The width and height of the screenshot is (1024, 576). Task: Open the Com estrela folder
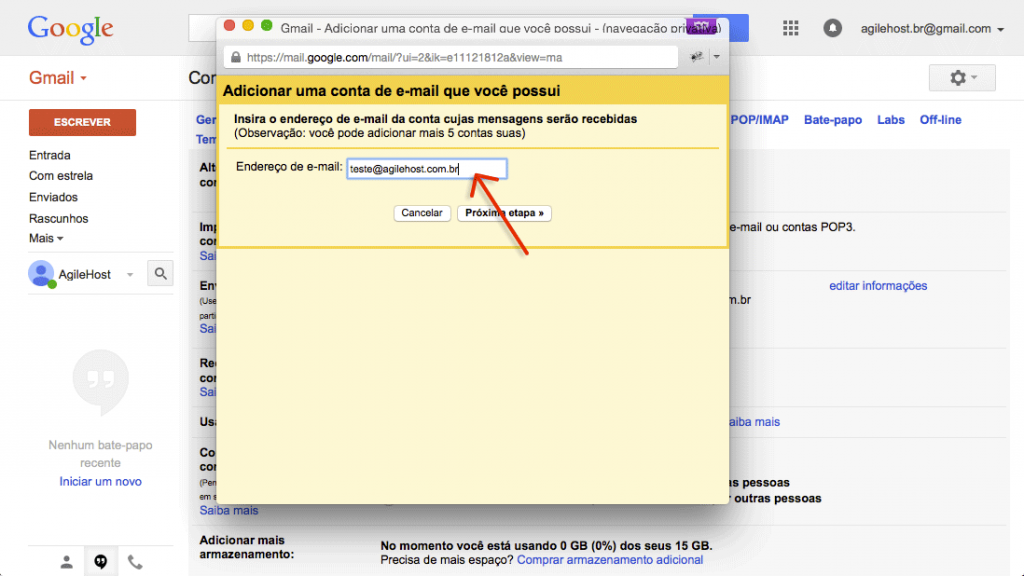[x=61, y=176]
